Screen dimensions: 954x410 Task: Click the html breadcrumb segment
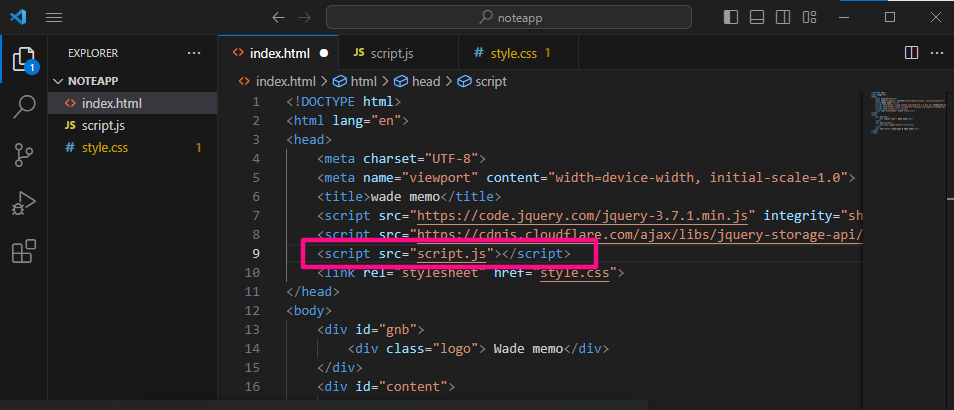tap(355, 81)
